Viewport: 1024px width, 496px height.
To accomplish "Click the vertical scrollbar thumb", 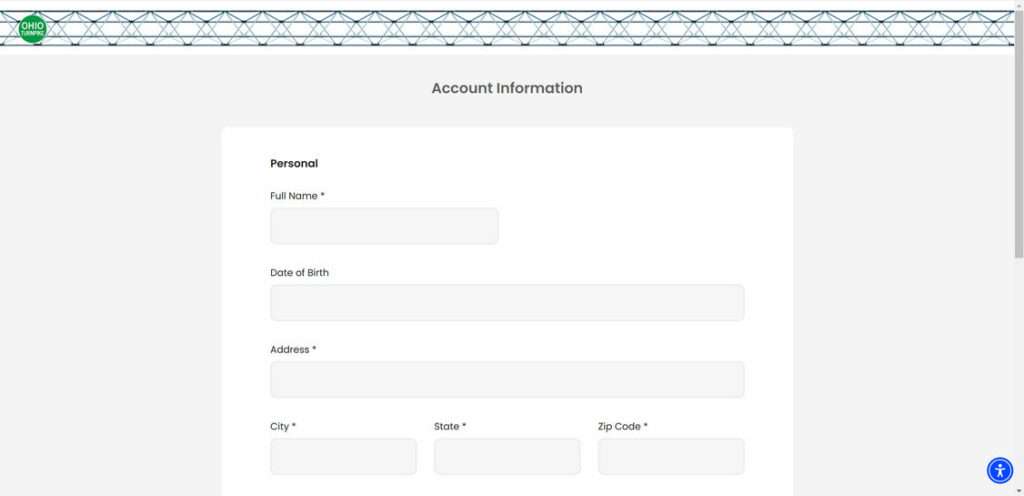I will tap(1018, 130).
